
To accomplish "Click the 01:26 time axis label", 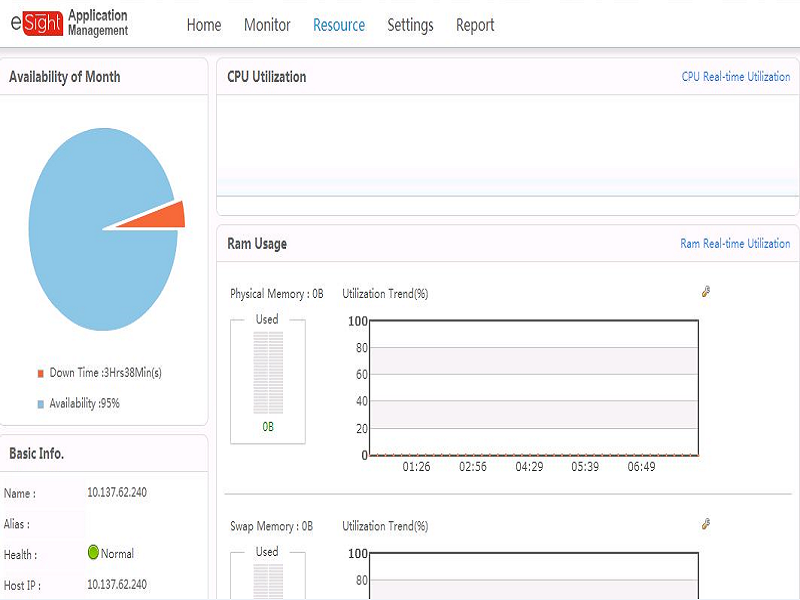I will (416, 467).
